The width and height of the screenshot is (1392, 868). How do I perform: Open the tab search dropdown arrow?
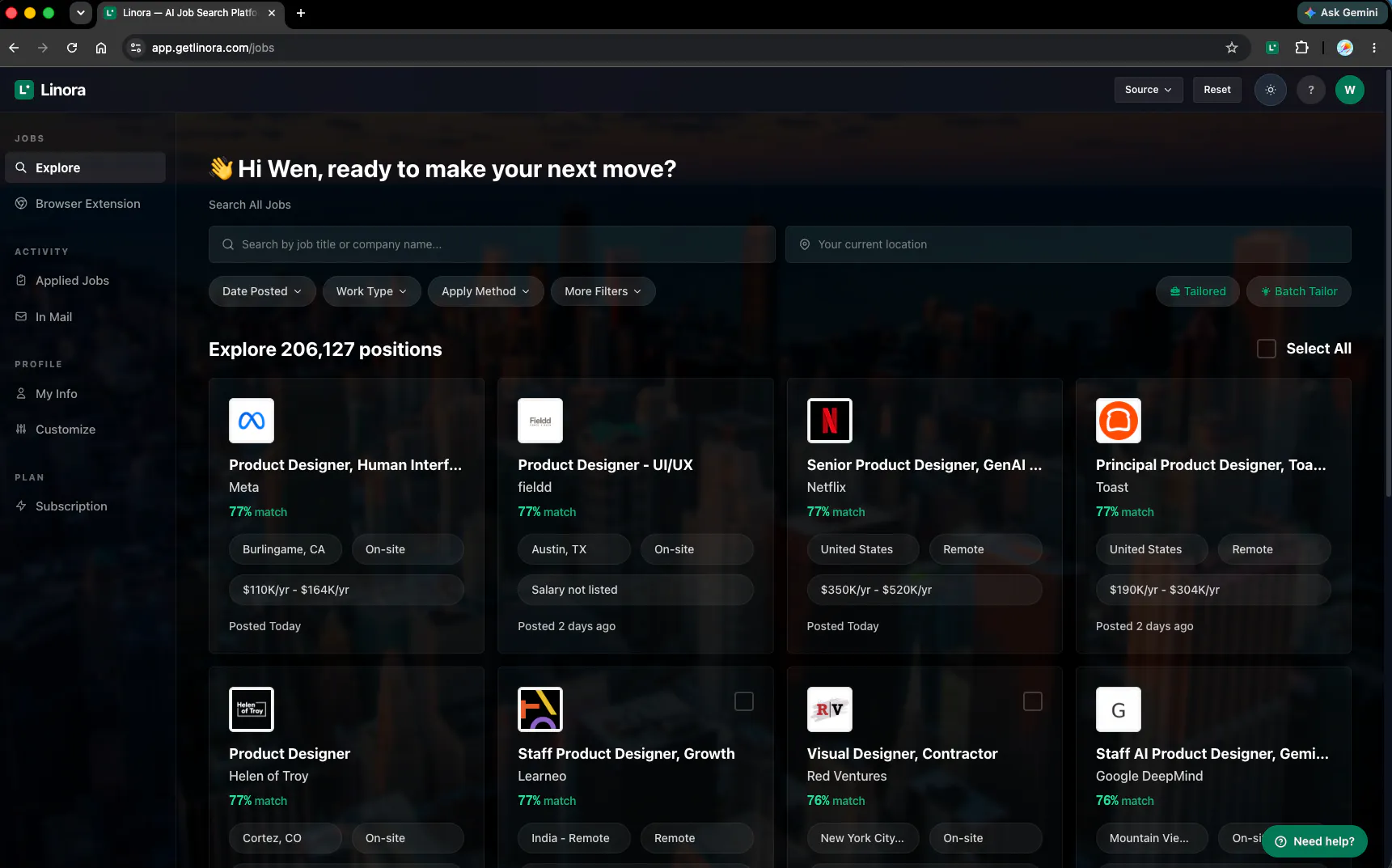pyautogui.click(x=81, y=13)
